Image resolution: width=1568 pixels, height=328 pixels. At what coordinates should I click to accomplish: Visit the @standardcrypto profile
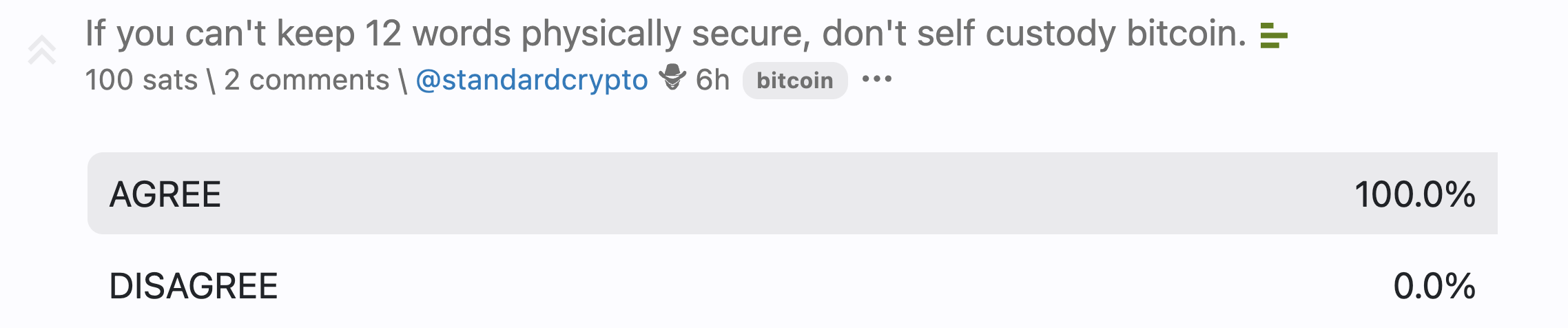click(x=531, y=81)
